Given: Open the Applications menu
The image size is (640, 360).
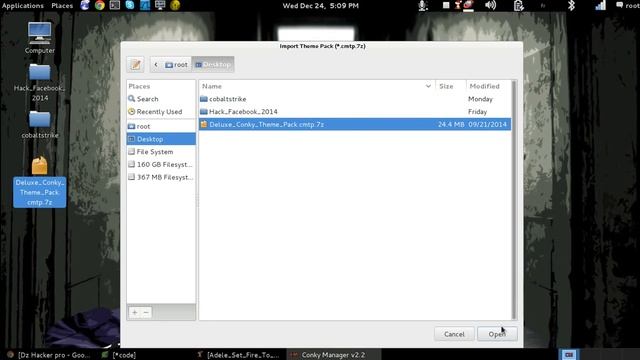Looking at the screenshot, I should 23,5.
